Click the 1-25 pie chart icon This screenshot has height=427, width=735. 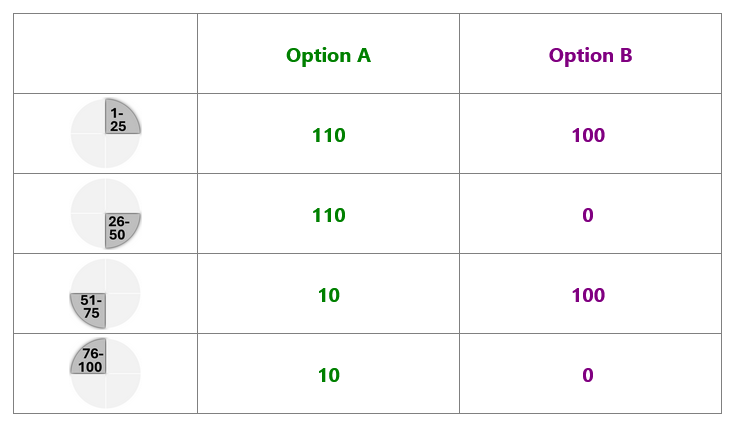point(105,133)
